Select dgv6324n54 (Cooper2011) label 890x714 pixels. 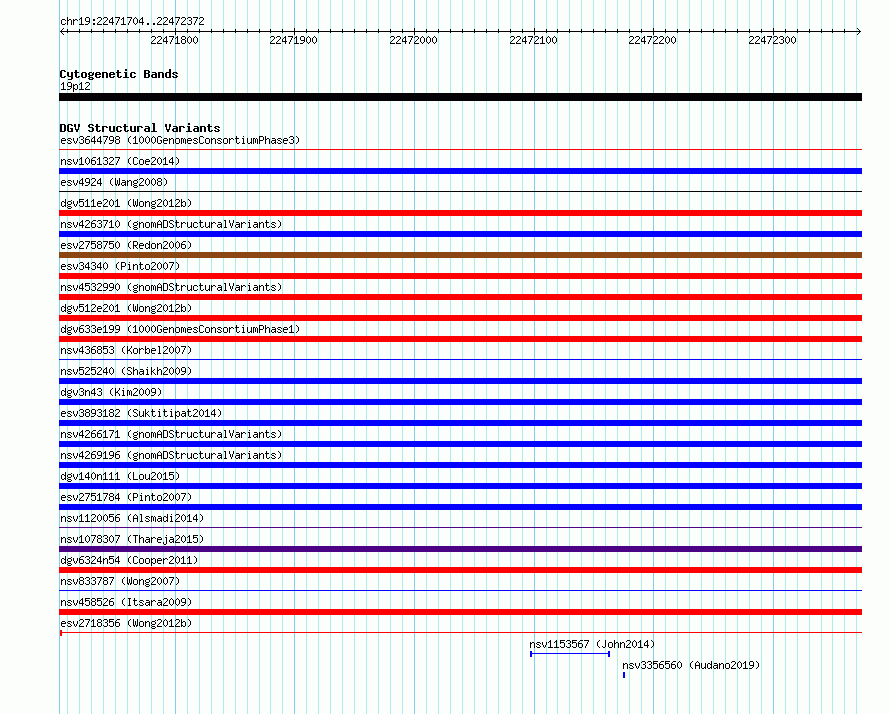(129, 560)
